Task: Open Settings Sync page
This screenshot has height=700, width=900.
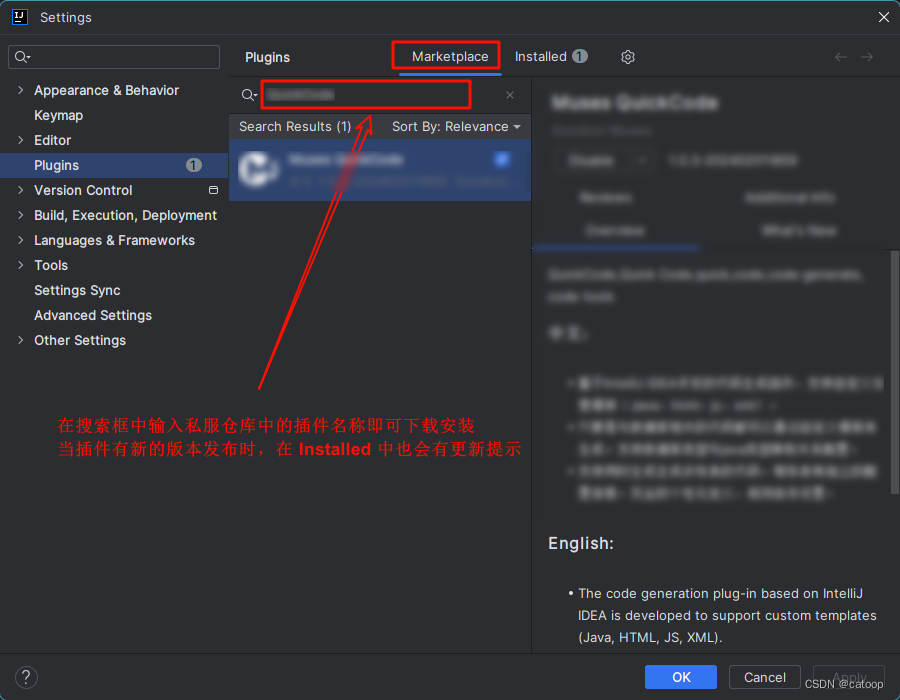Action: pos(77,290)
